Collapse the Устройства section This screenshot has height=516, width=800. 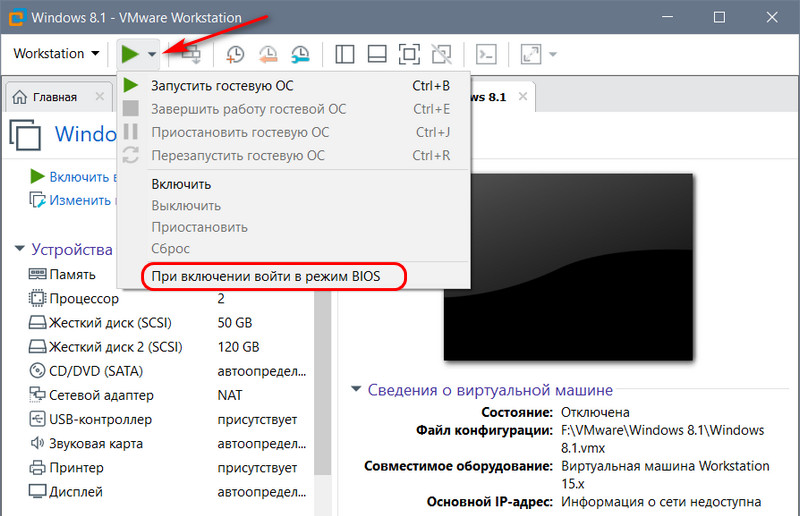click(19, 249)
